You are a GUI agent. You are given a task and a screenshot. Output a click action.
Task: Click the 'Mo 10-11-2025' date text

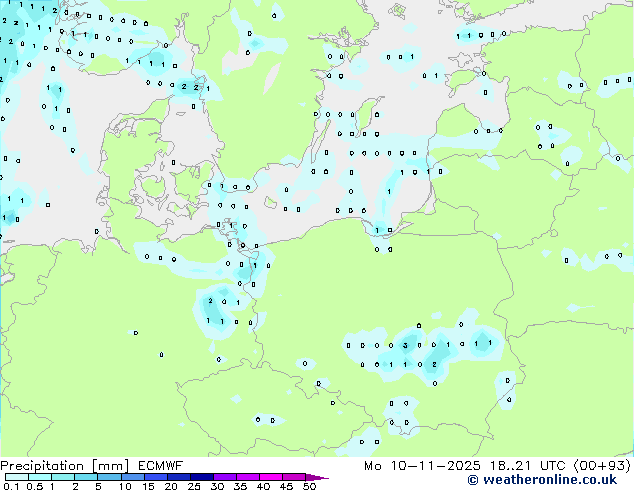[422, 466]
